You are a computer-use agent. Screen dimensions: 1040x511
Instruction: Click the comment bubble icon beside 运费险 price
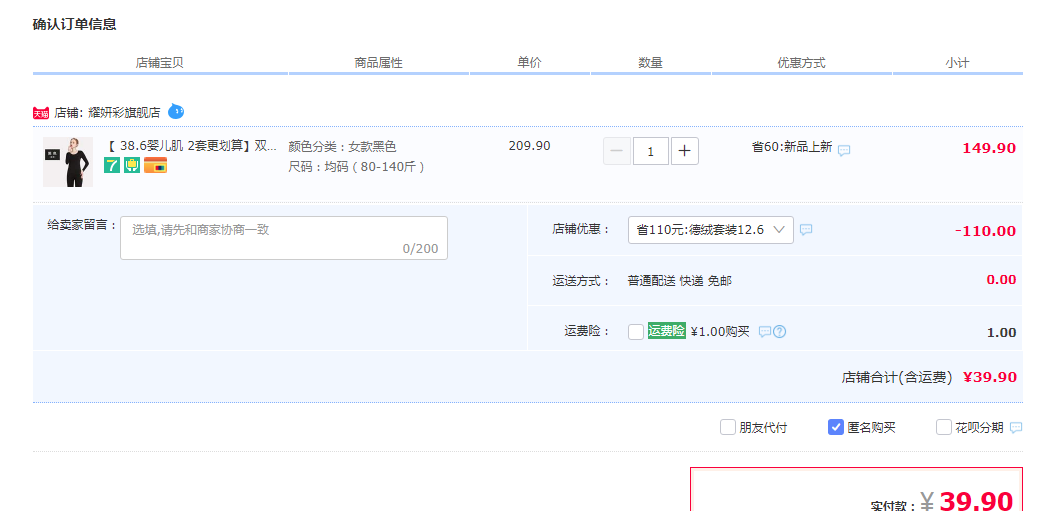pyautogui.click(x=765, y=332)
